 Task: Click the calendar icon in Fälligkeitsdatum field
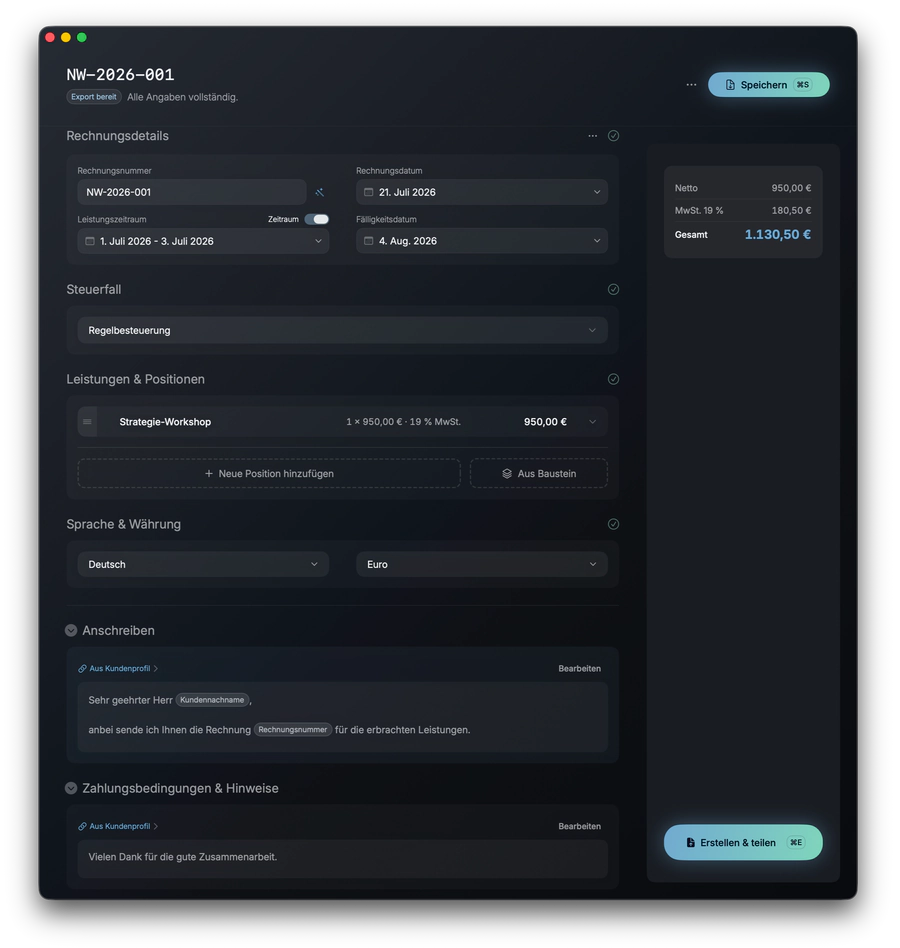click(x=368, y=241)
